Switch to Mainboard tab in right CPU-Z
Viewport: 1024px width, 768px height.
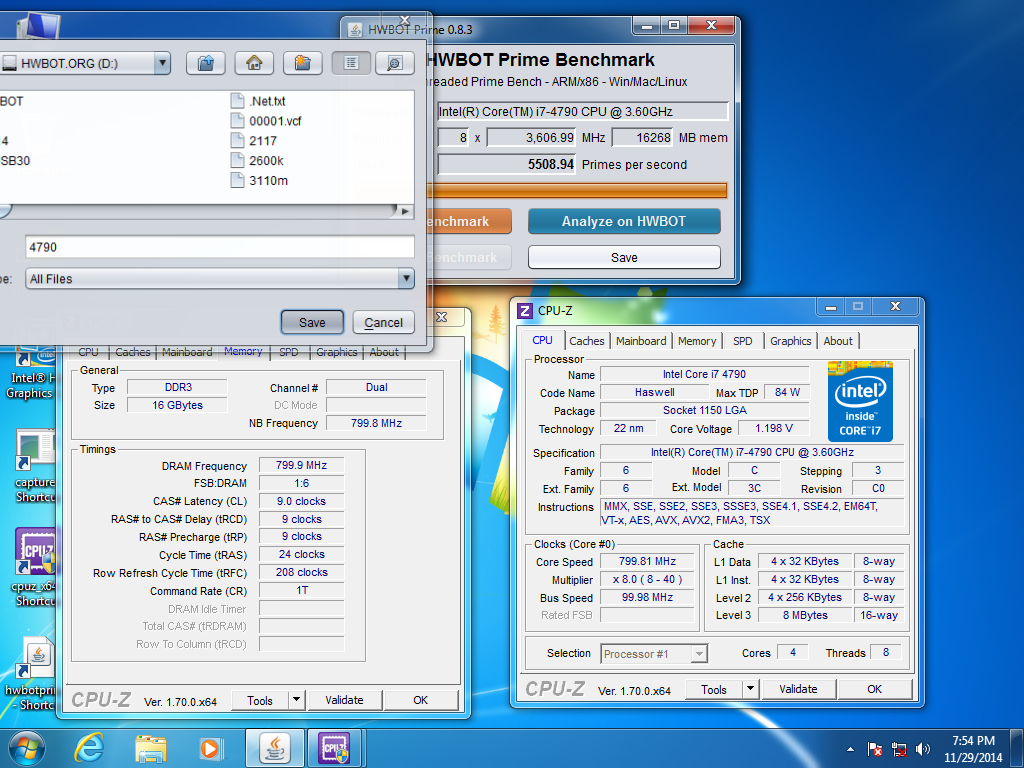[x=641, y=341]
